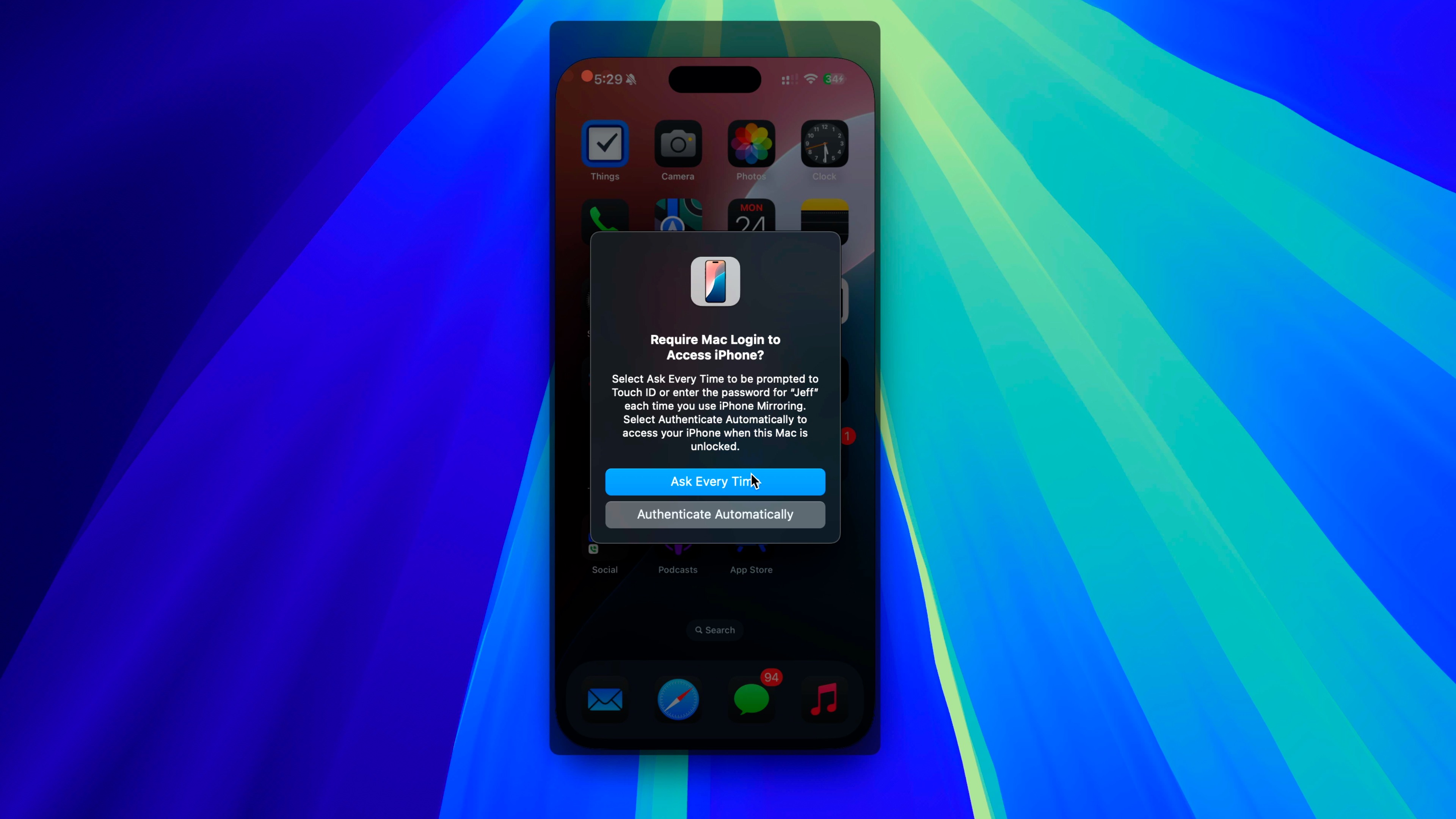This screenshot has width=1456, height=819.
Task: Open the Messages app with badge
Action: pyautogui.click(x=751, y=699)
